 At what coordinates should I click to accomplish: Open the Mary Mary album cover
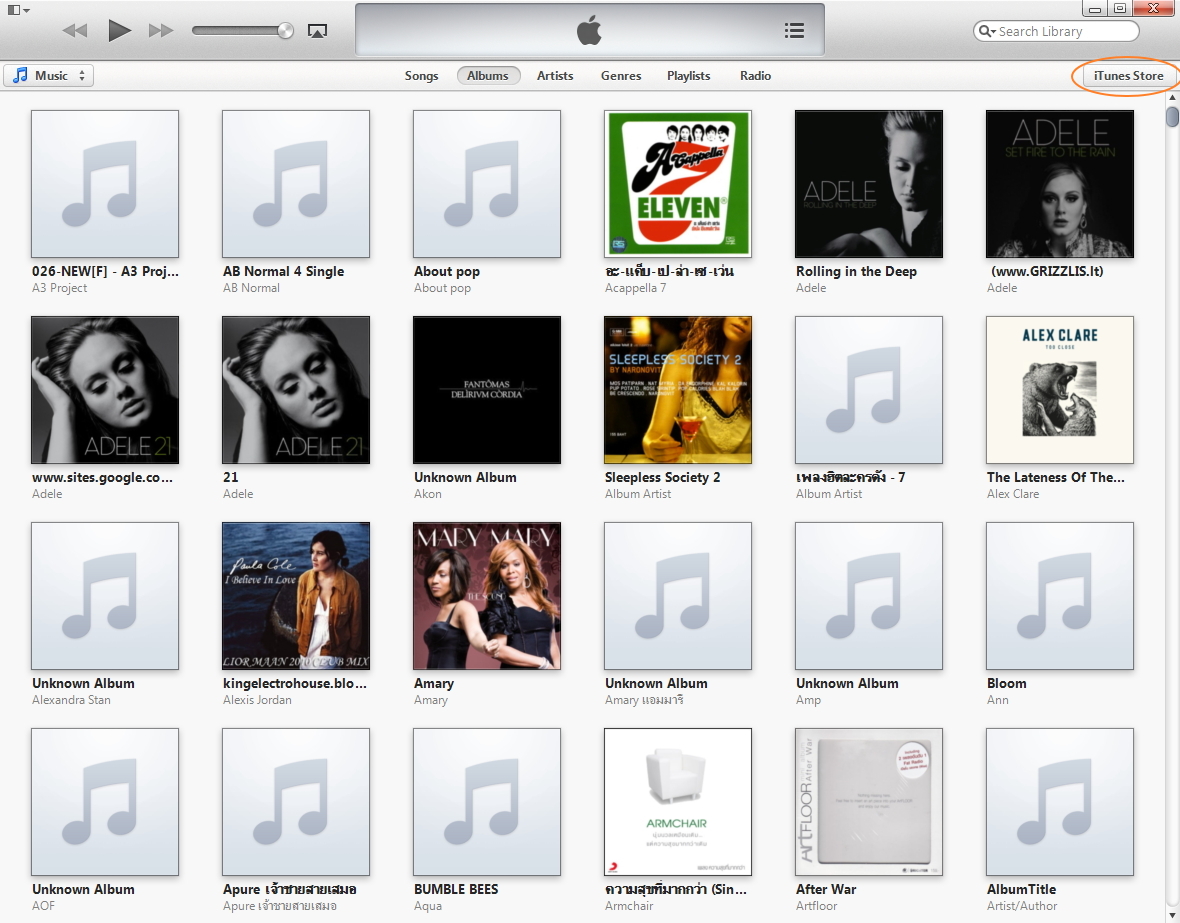point(487,596)
